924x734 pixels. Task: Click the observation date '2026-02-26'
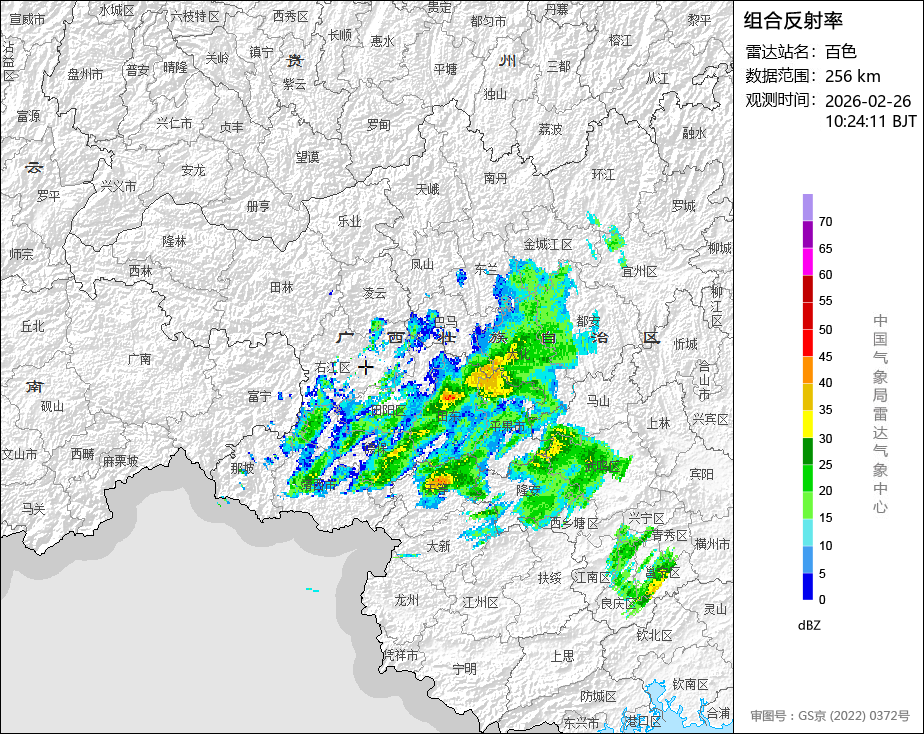tap(867, 101)
